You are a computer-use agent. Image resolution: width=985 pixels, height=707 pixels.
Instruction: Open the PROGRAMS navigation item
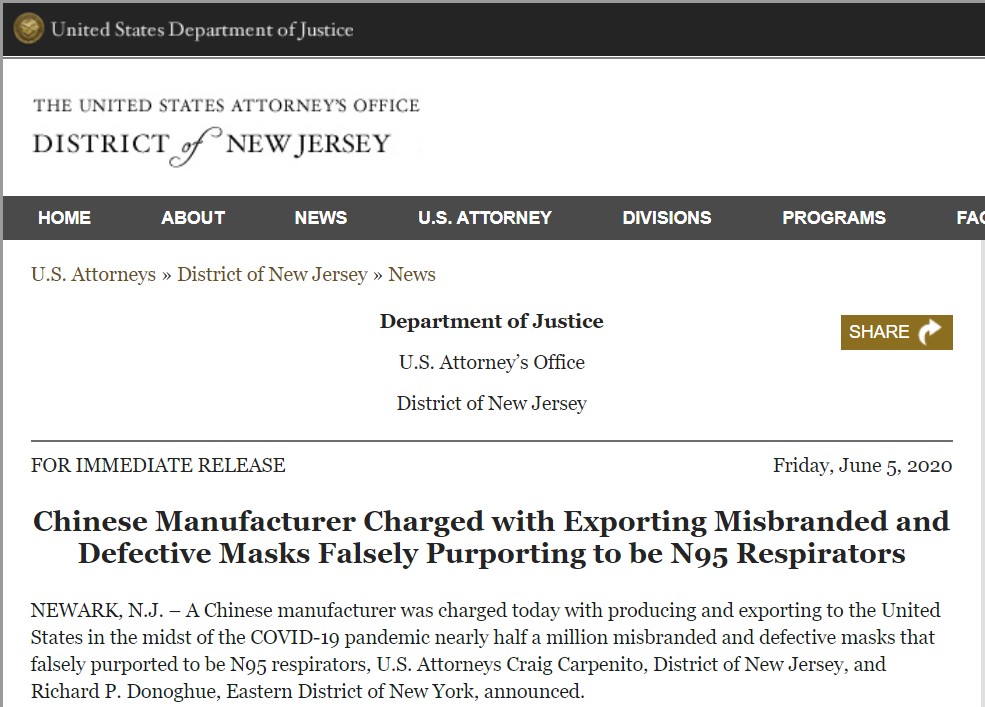click(834, 218)
